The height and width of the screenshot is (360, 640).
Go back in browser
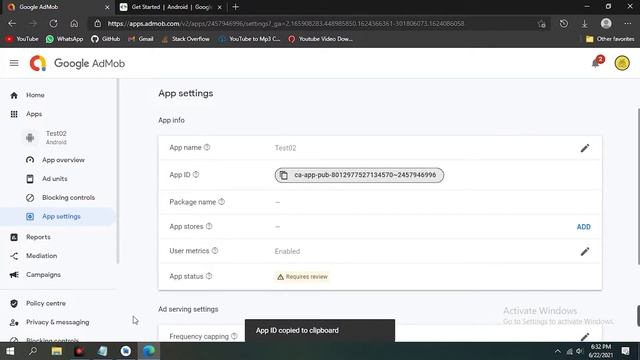pyautogui.click(x=12, y=24)
